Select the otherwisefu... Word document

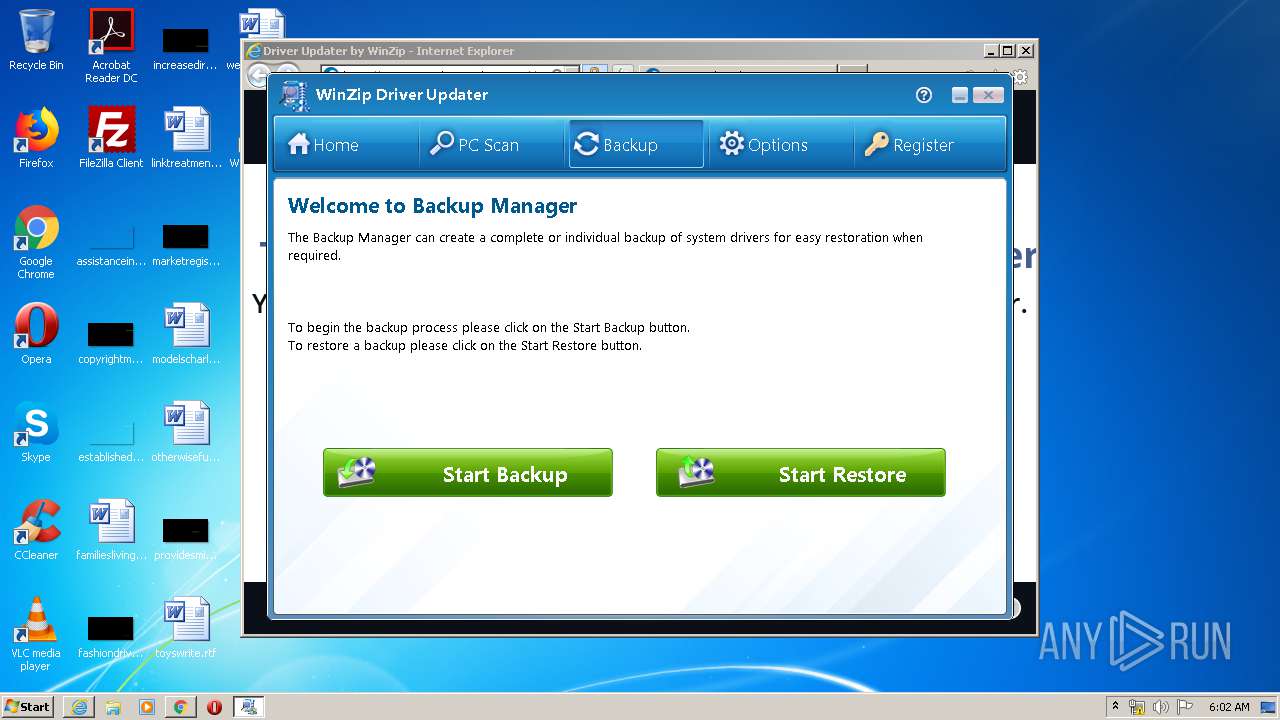[x=187, y=432]
